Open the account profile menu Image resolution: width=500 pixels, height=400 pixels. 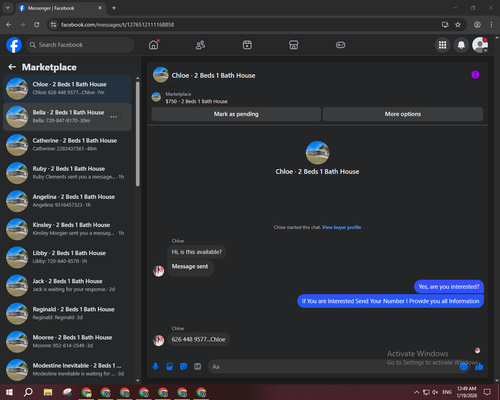pyautogui.click(x=480, y=45)
